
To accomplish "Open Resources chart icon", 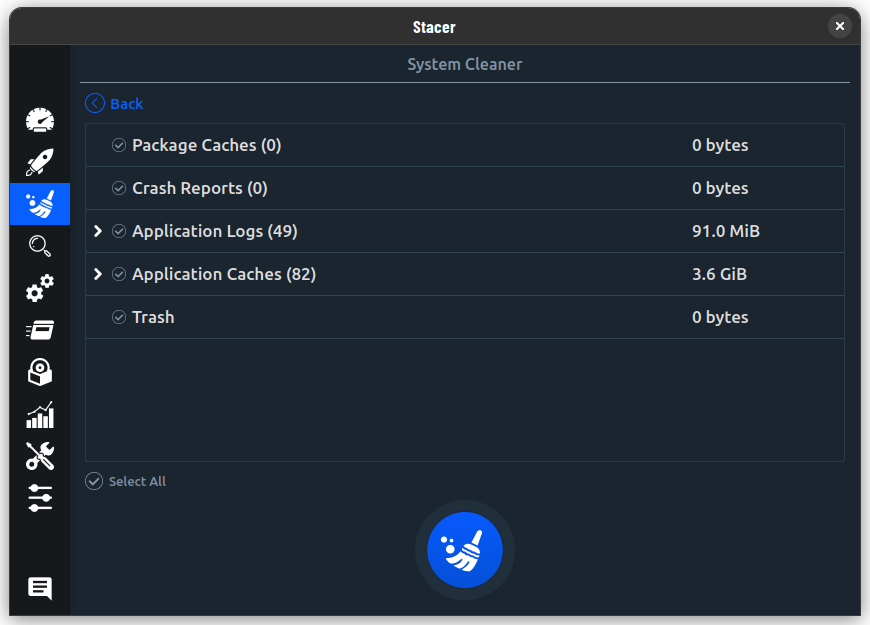I will tap(40, 415).
